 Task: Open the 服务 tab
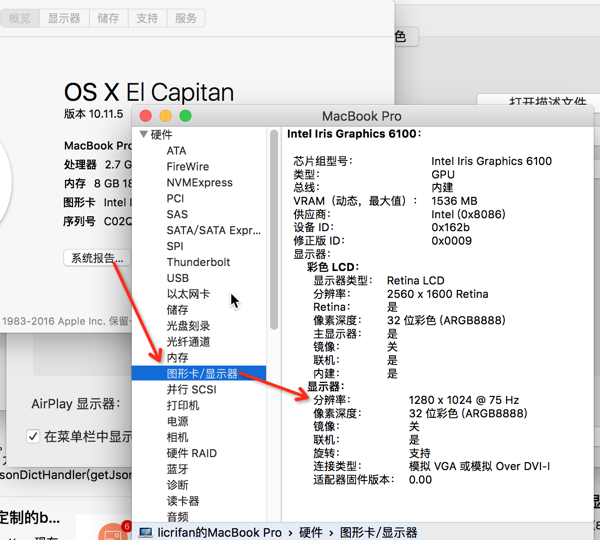[x=186, y=18]
